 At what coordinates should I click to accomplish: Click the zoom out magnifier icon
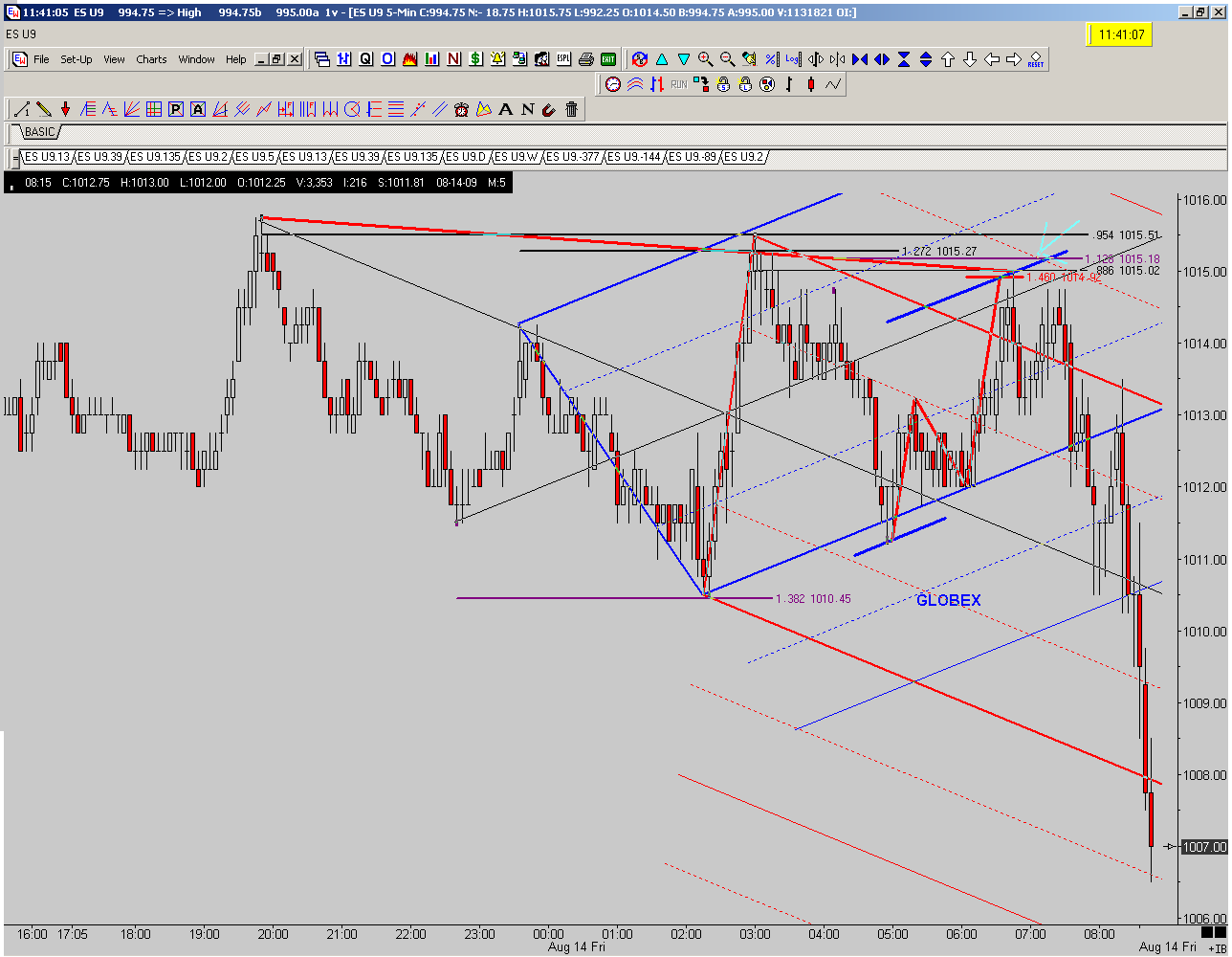[727, 59]
